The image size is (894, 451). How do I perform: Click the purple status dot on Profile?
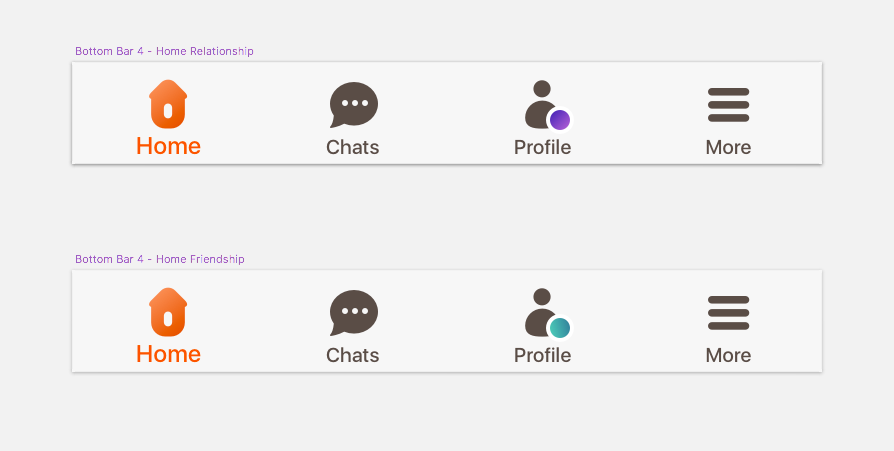560,120
